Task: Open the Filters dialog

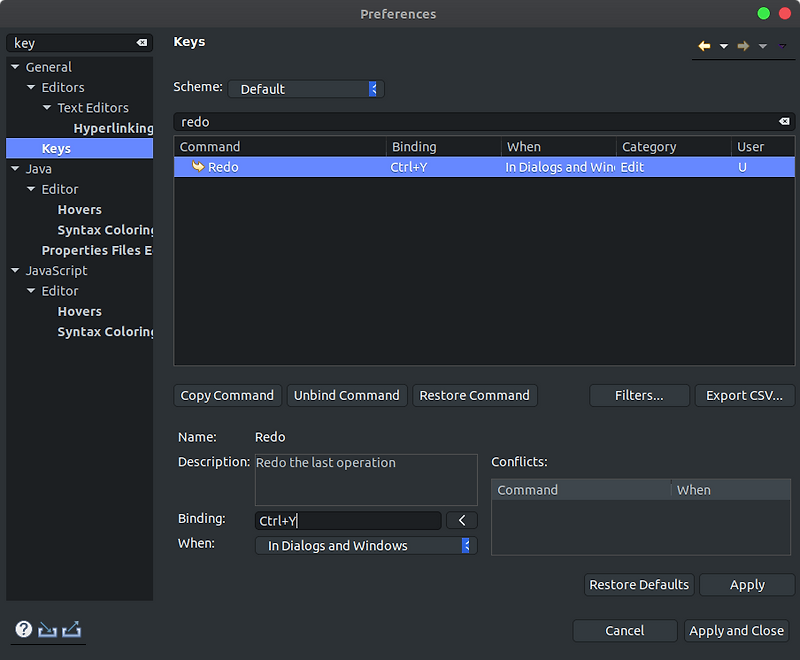Action: [639, 395]
